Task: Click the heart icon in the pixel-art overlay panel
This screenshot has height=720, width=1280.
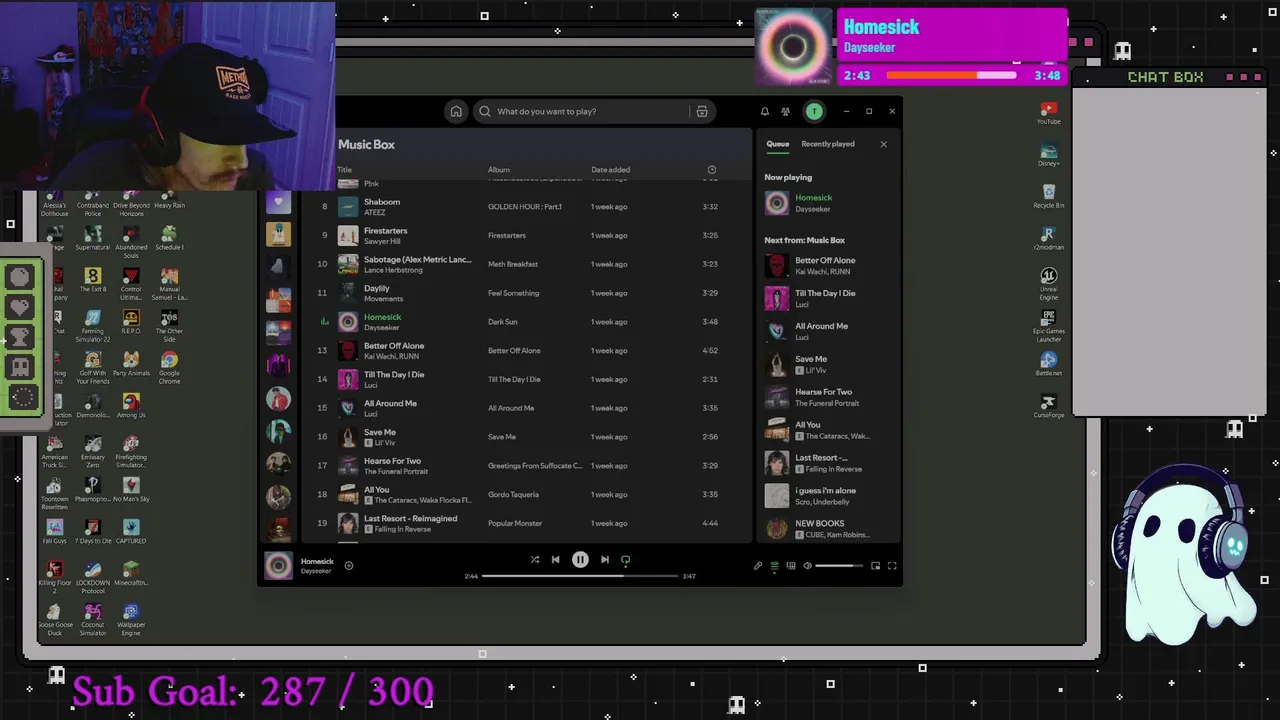Action: [x=21, y=307]
